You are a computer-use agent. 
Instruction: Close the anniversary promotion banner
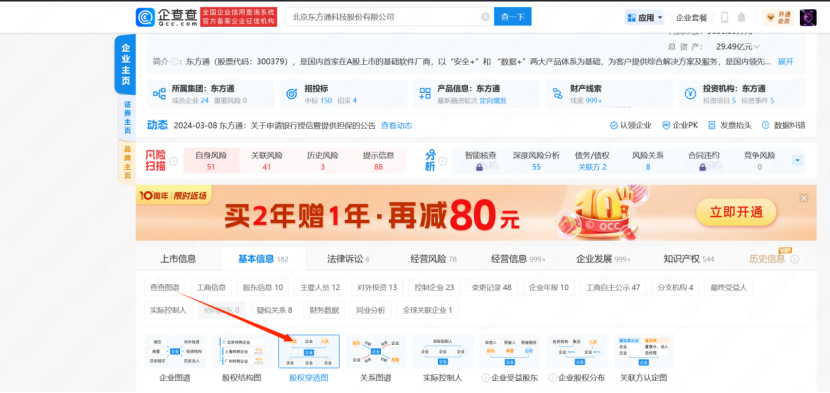(x=804, y=198)
